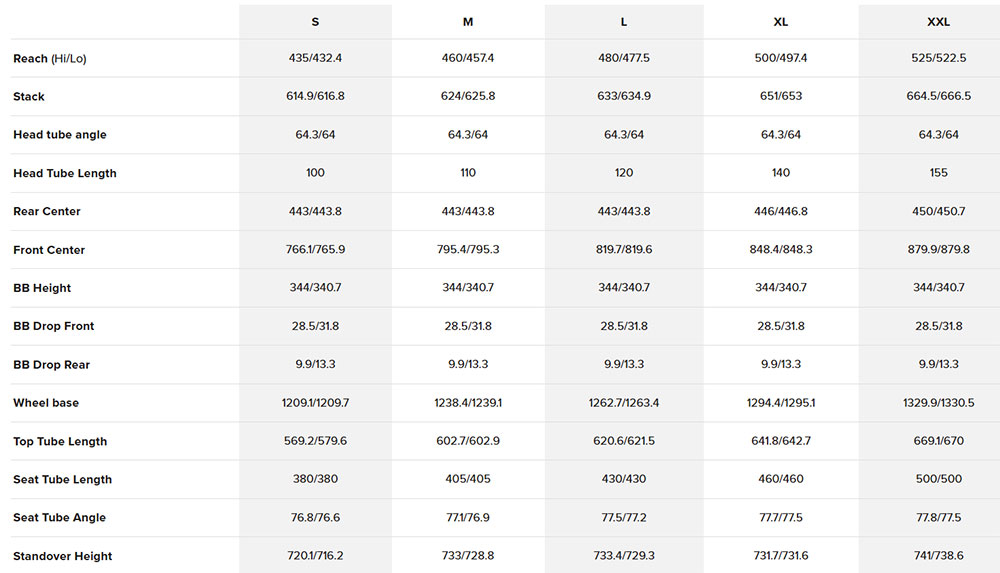
Task: Click the Reach (Hi/Lo) row label
Action: tap(50, 59)
